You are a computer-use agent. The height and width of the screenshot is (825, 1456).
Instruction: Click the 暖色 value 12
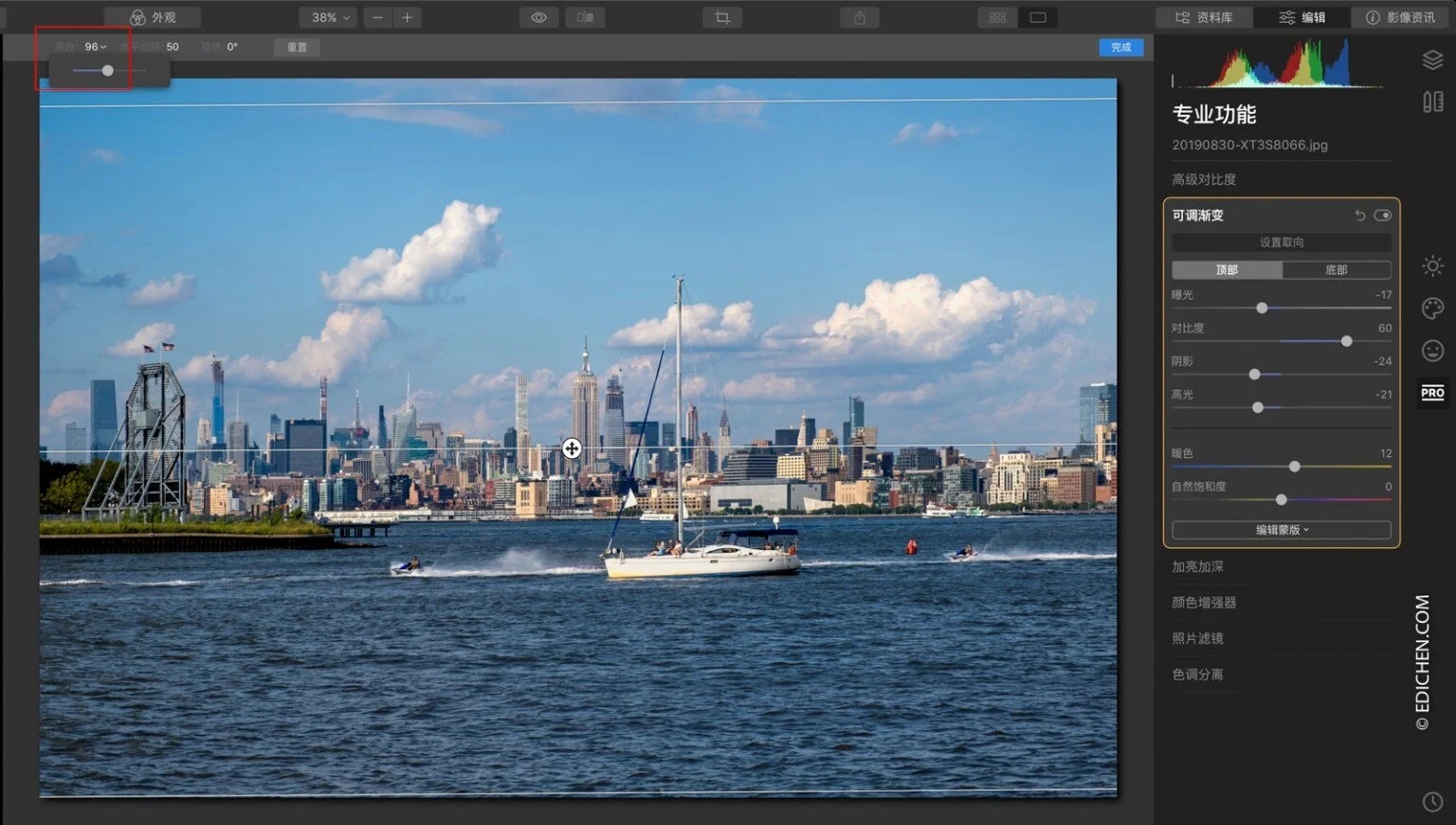(1386, 453)
